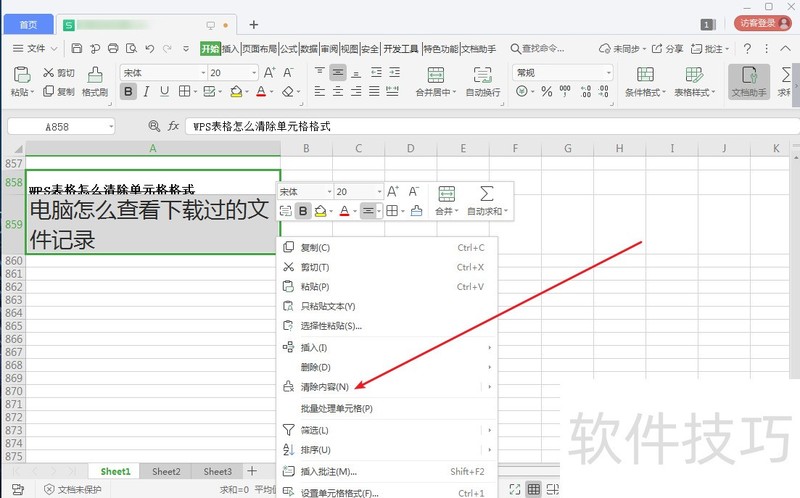Click the Document Assistant (文档助手) button
Viewport: 800px width, 498px height.
pos(748,82)
